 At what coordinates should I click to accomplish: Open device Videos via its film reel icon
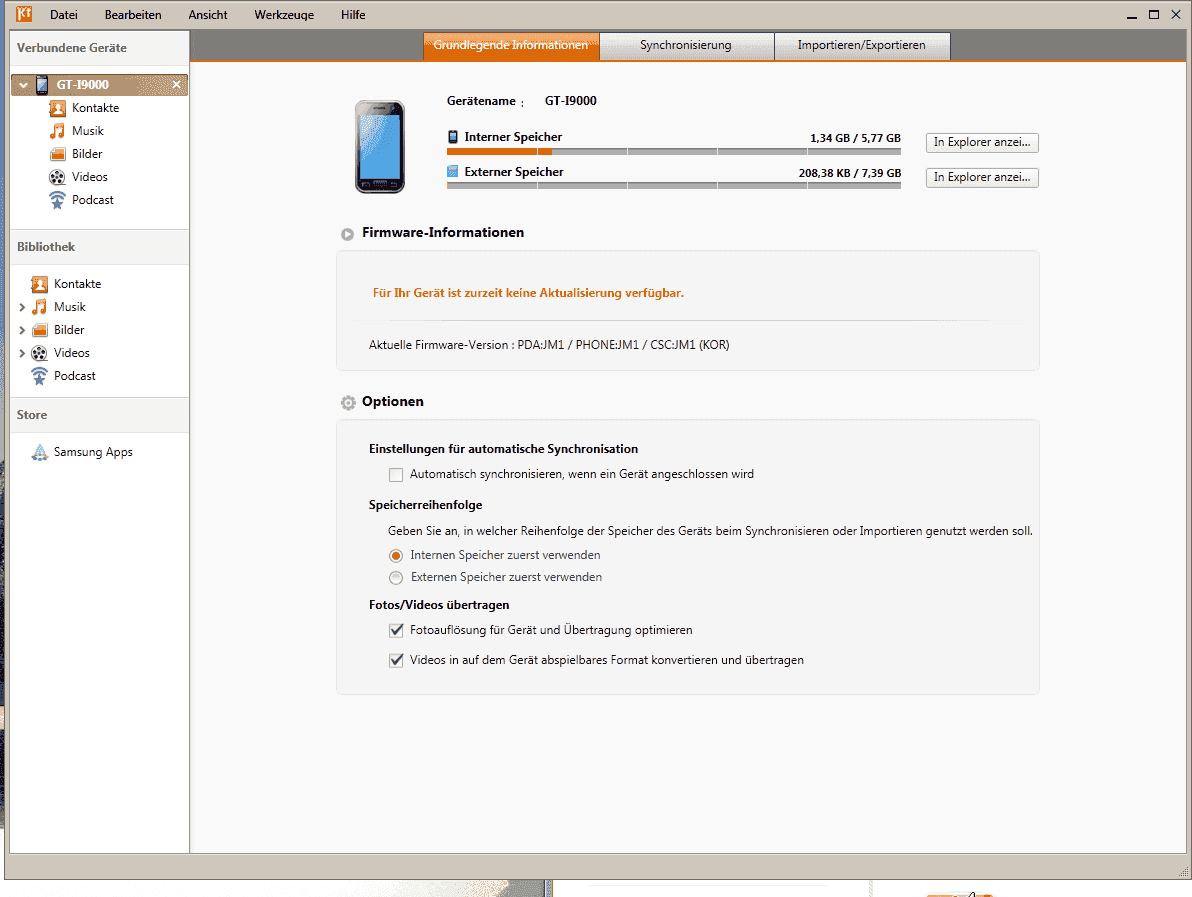tap(57, 177)
